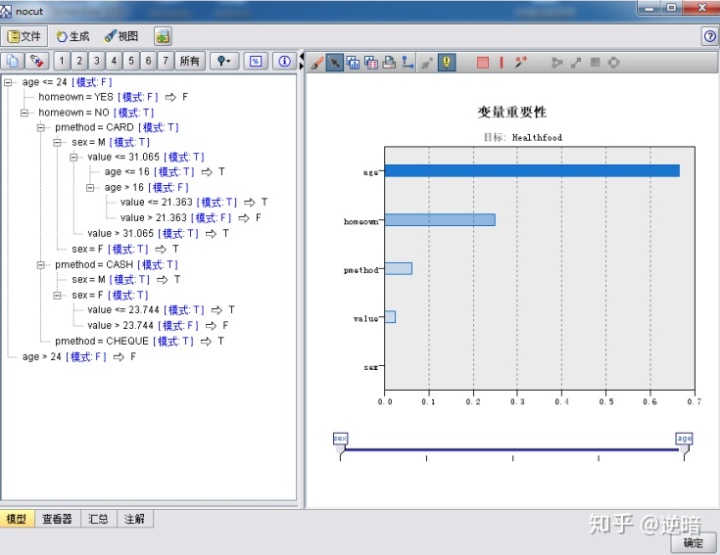Click the greyed runner icon in chart toolbar
This screenshot has width=720, height=555.
point(427,62)
